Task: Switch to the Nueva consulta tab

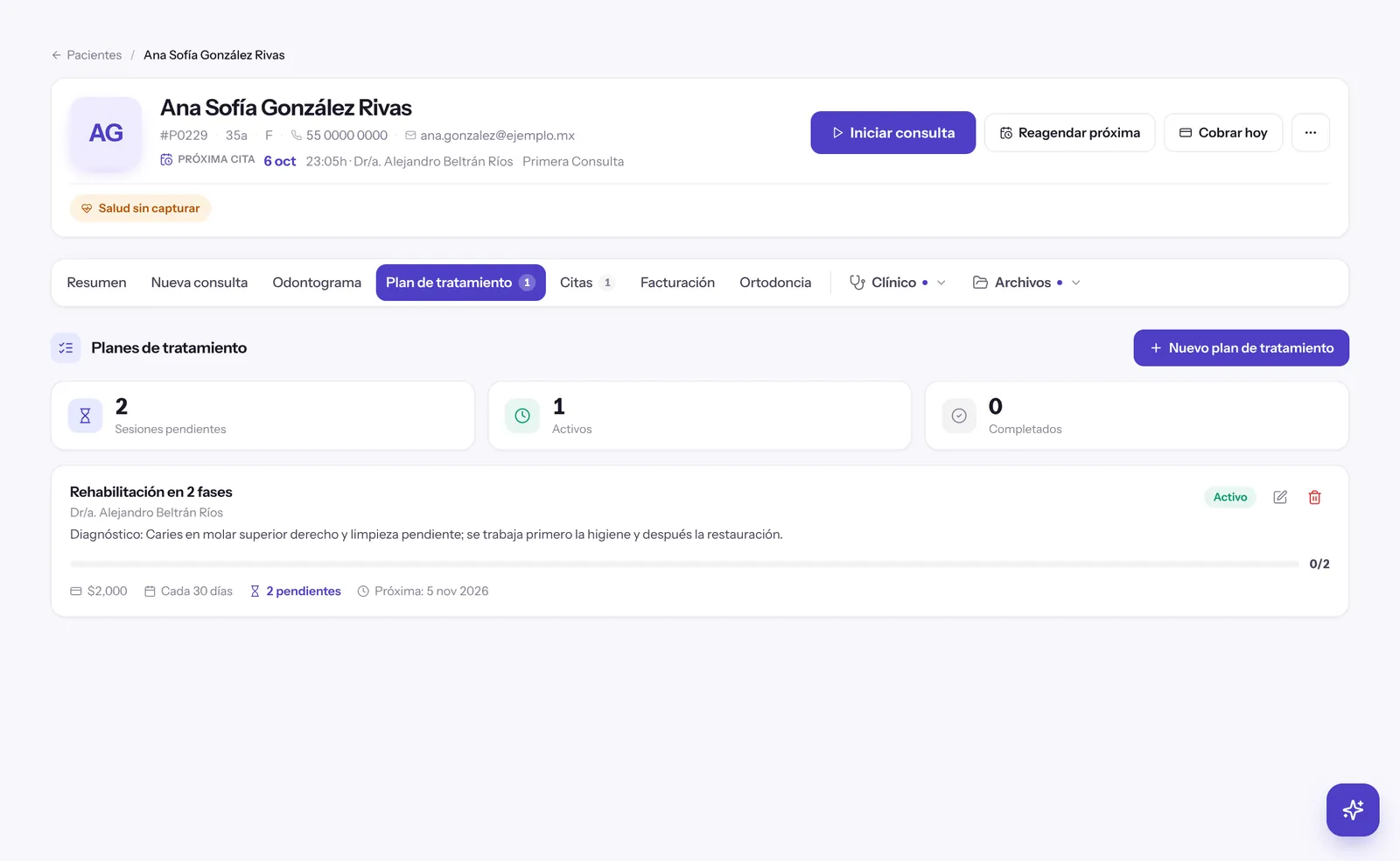Action: [x=199, y=283]
